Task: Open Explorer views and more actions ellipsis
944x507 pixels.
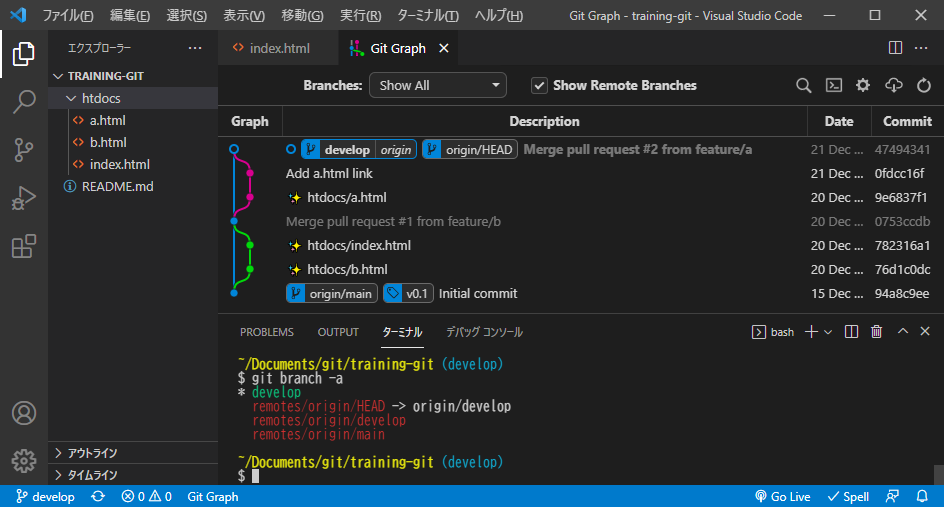Action: click(x=195, y=48)
